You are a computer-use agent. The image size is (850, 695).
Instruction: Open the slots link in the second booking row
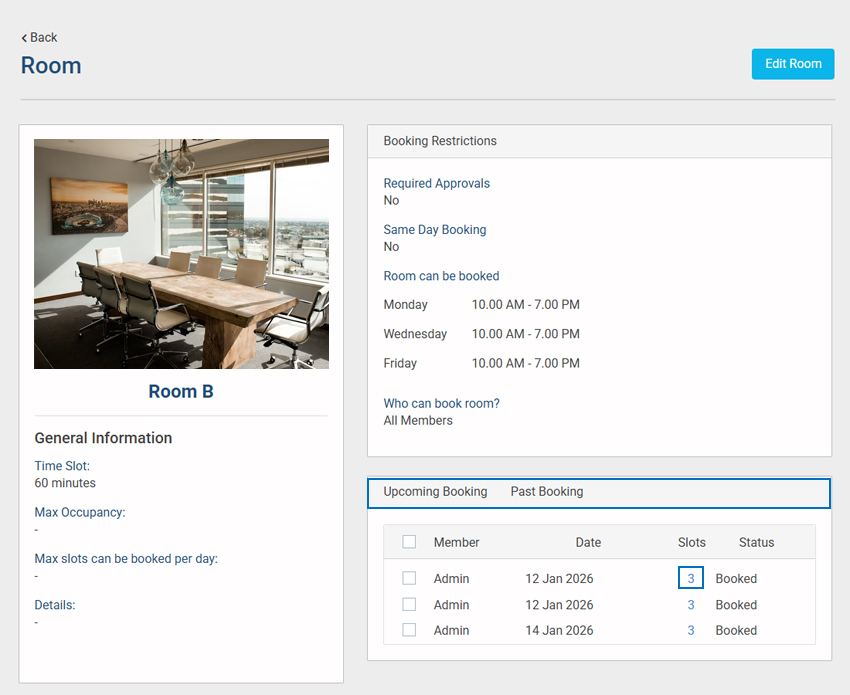coord(691,605)
